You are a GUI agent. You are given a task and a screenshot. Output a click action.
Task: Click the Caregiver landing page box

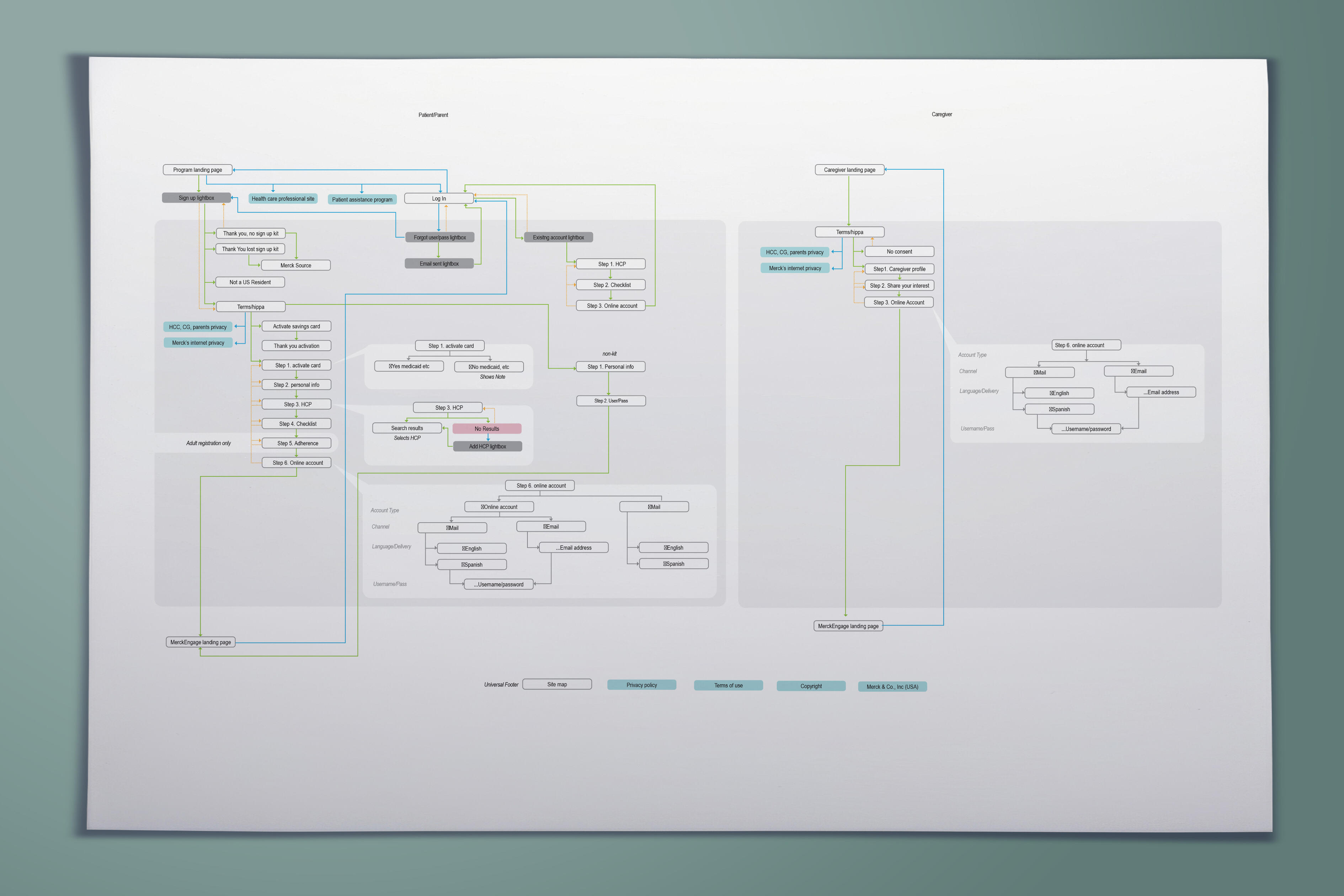[850, 170]
